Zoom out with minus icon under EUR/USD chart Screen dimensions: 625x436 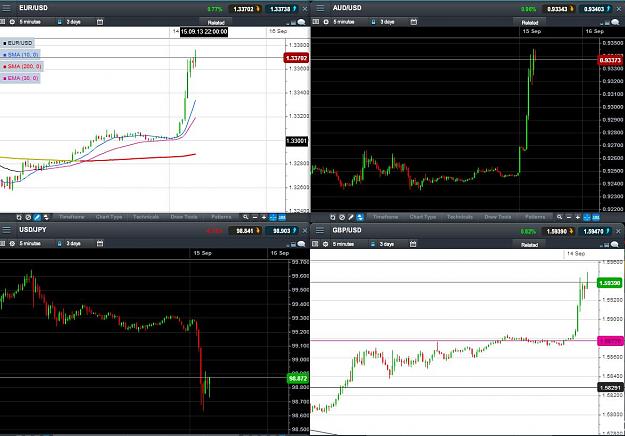pyautogui.click(x=255, y=217)
